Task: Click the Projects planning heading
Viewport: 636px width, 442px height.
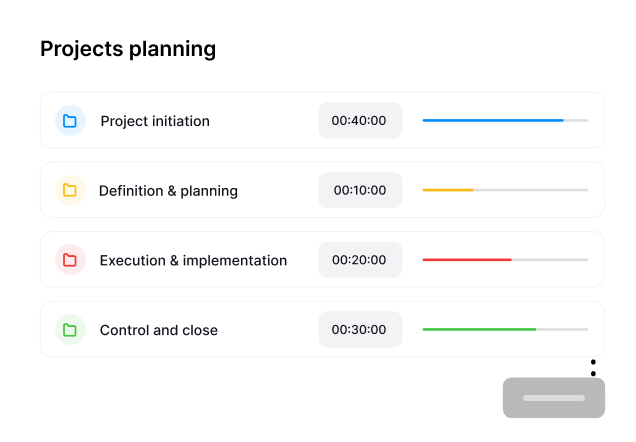Action: pos(128,49)
